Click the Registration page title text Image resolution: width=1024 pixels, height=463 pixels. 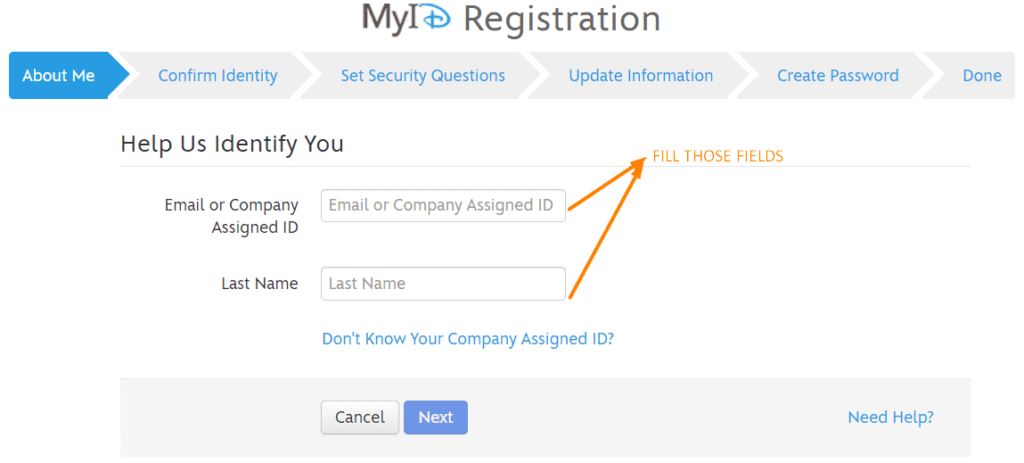(562, 19)
